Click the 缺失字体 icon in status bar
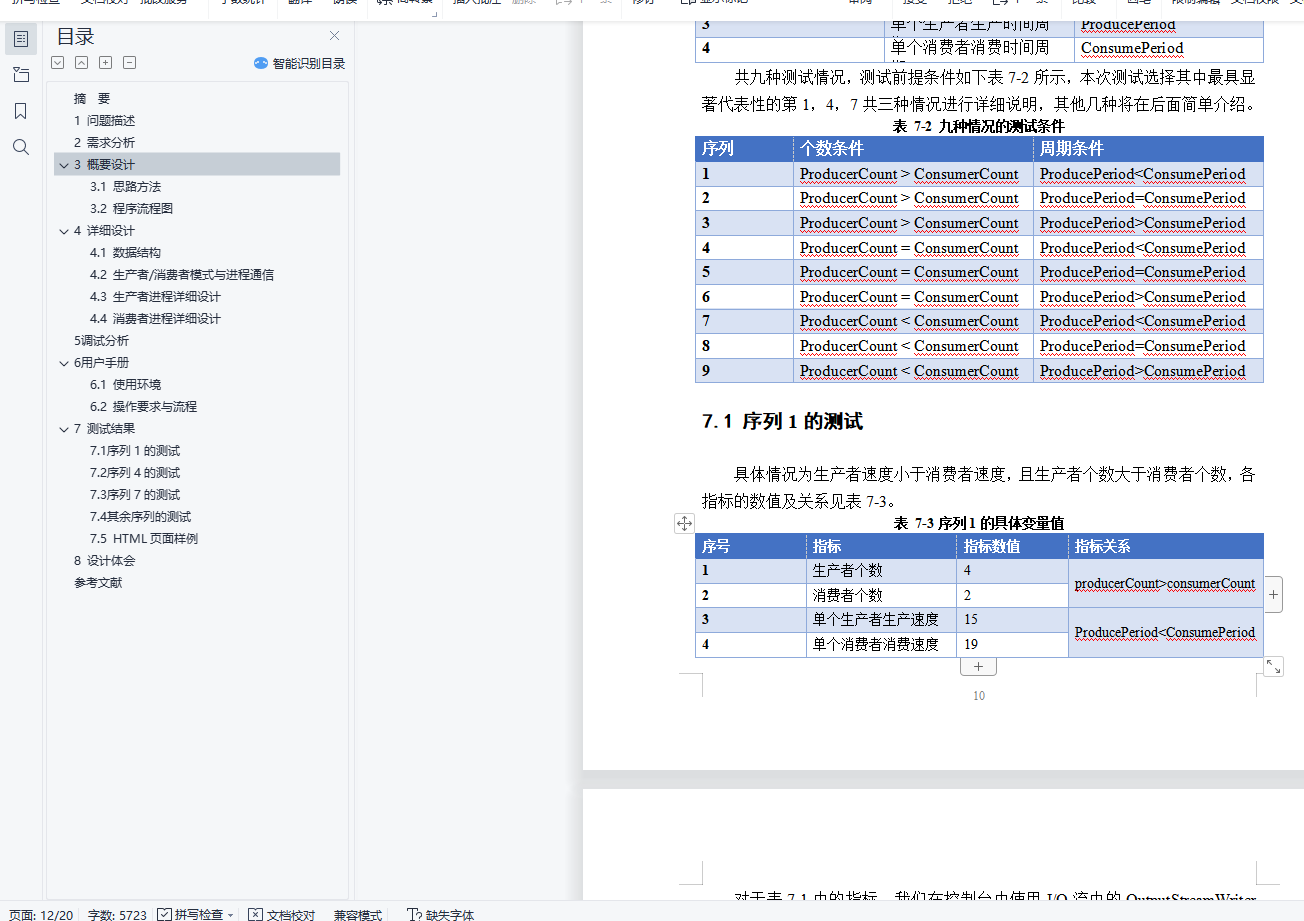 (414, 914)
